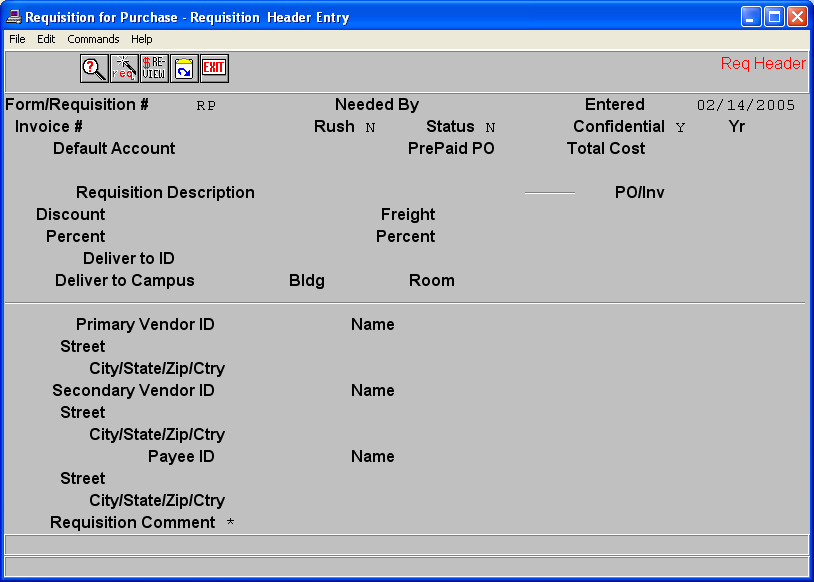
Task: Open the Commands menu
Action: 93,39
